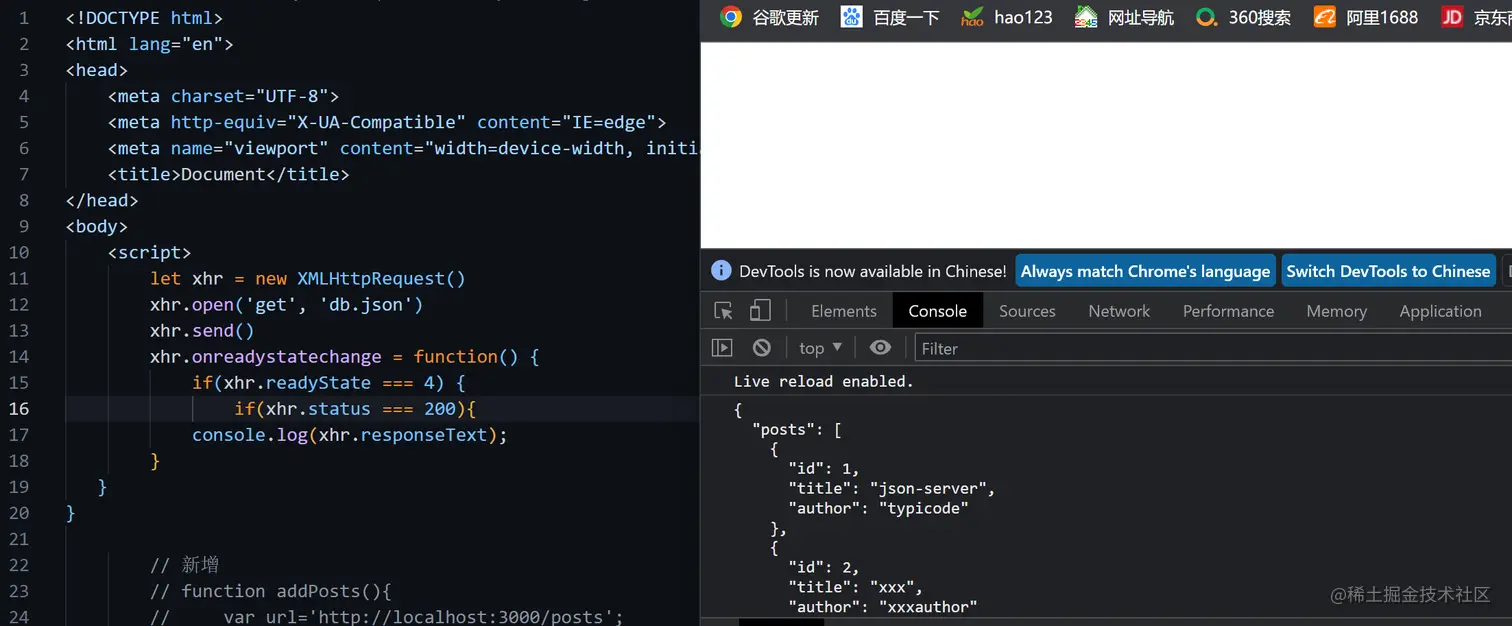Click onreadystatechange on line 14
The height and width of the screenshot is (626, 1512).
click(x=287, y=356)
